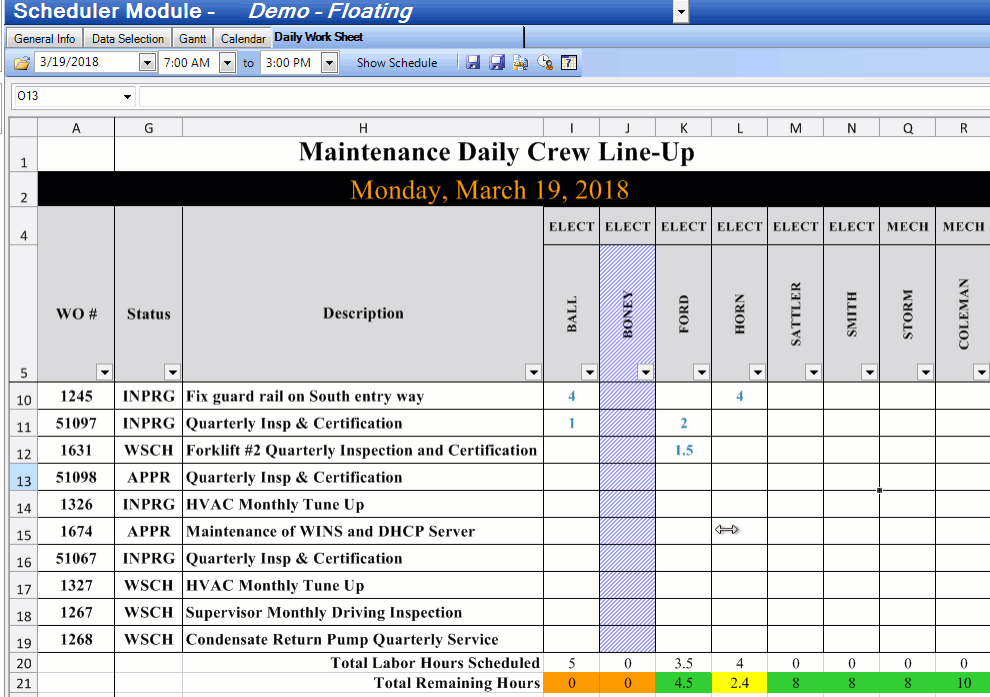Open the 3:00 PM end time dropdown
This screenshot has height=697, width=990.
[329, 63]
